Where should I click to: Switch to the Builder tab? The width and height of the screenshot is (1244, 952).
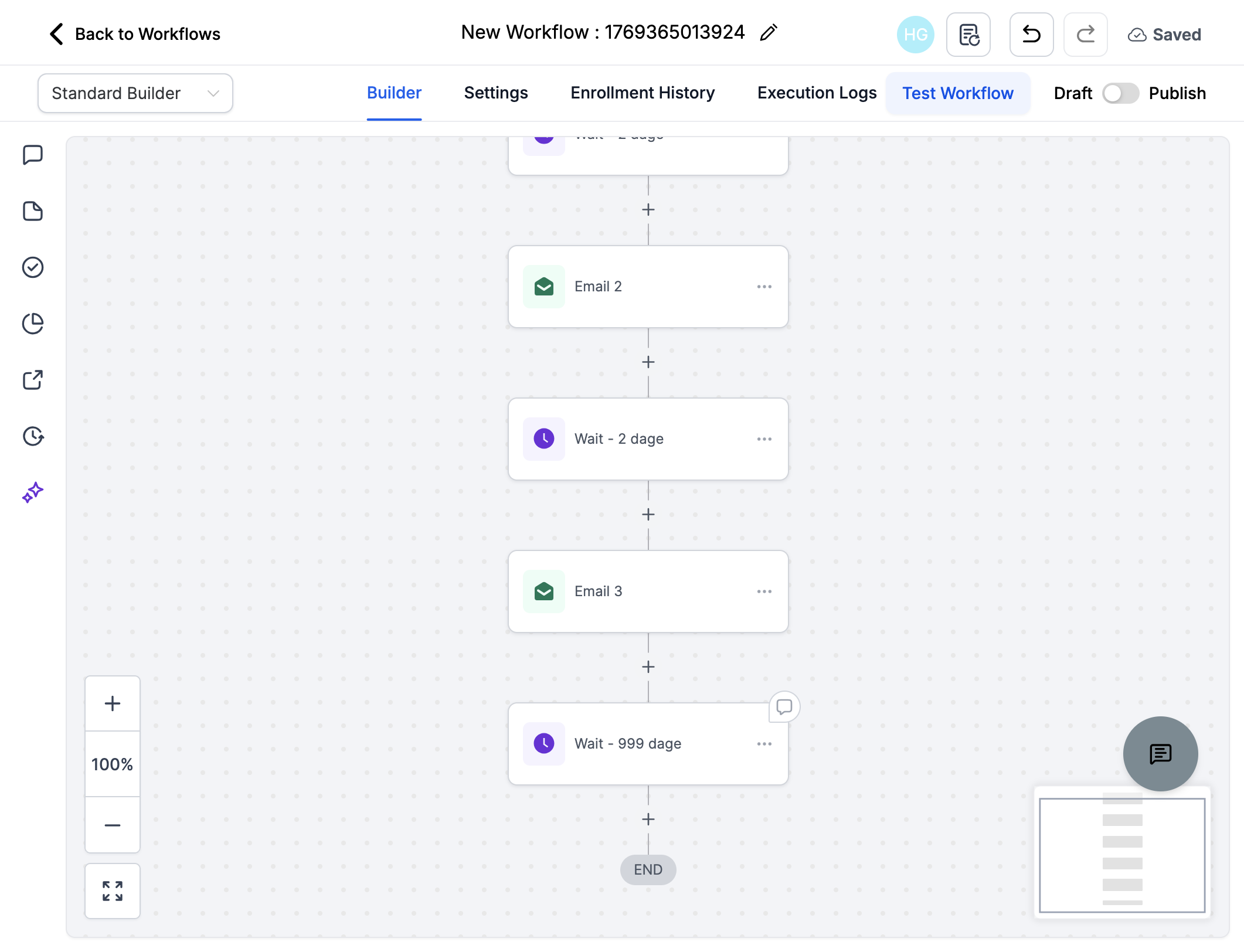pos(394,93)
